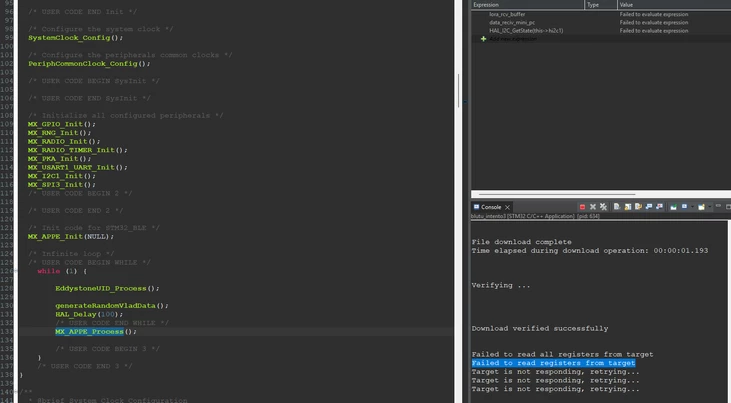This screenshot has width=731, height=403.
Task: Click MX_I2C1_Init() line
Action: pos(62,176)
